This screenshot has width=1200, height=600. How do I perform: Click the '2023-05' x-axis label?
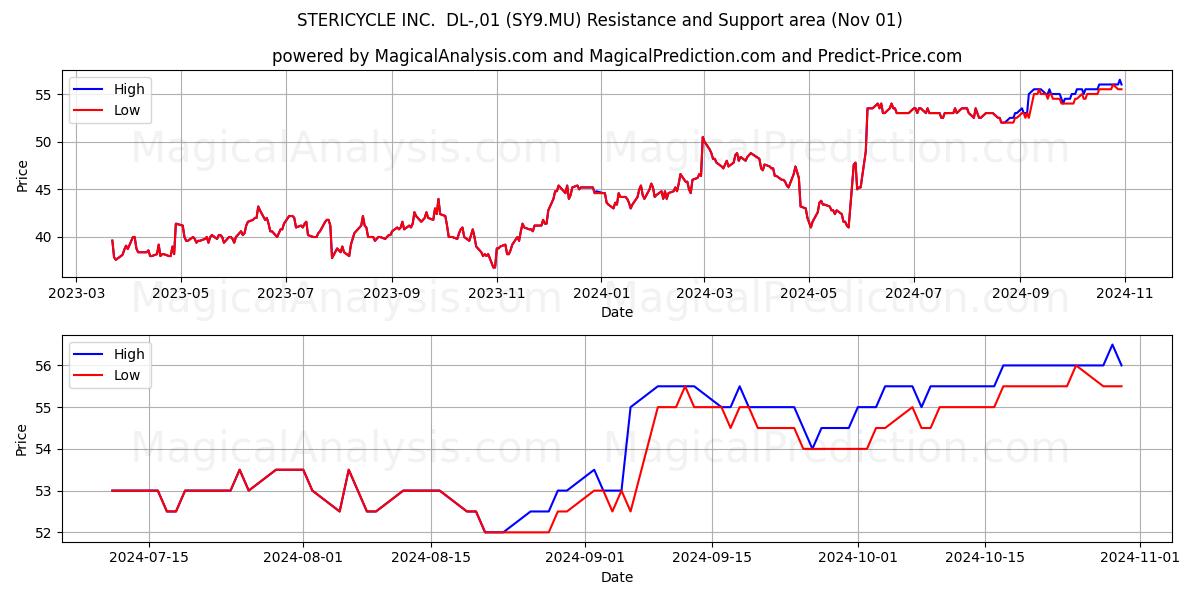[x=180, y=294]
